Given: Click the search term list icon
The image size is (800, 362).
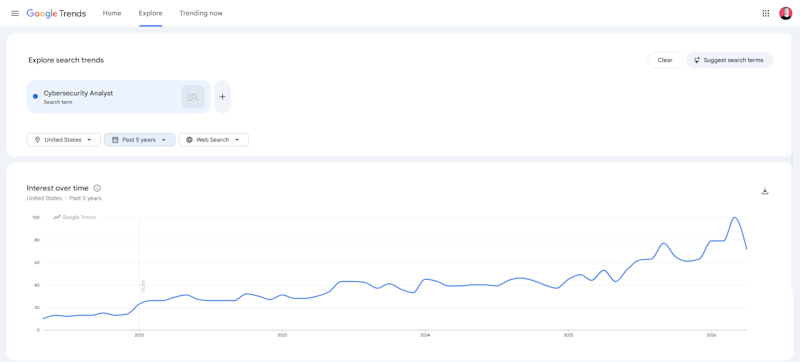Looking at the screenshot, I should coord(193,97).
